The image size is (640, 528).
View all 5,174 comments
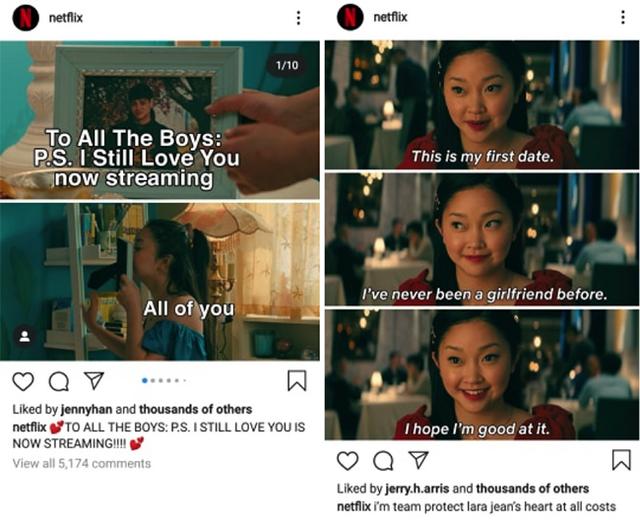[x=82, y=464]
